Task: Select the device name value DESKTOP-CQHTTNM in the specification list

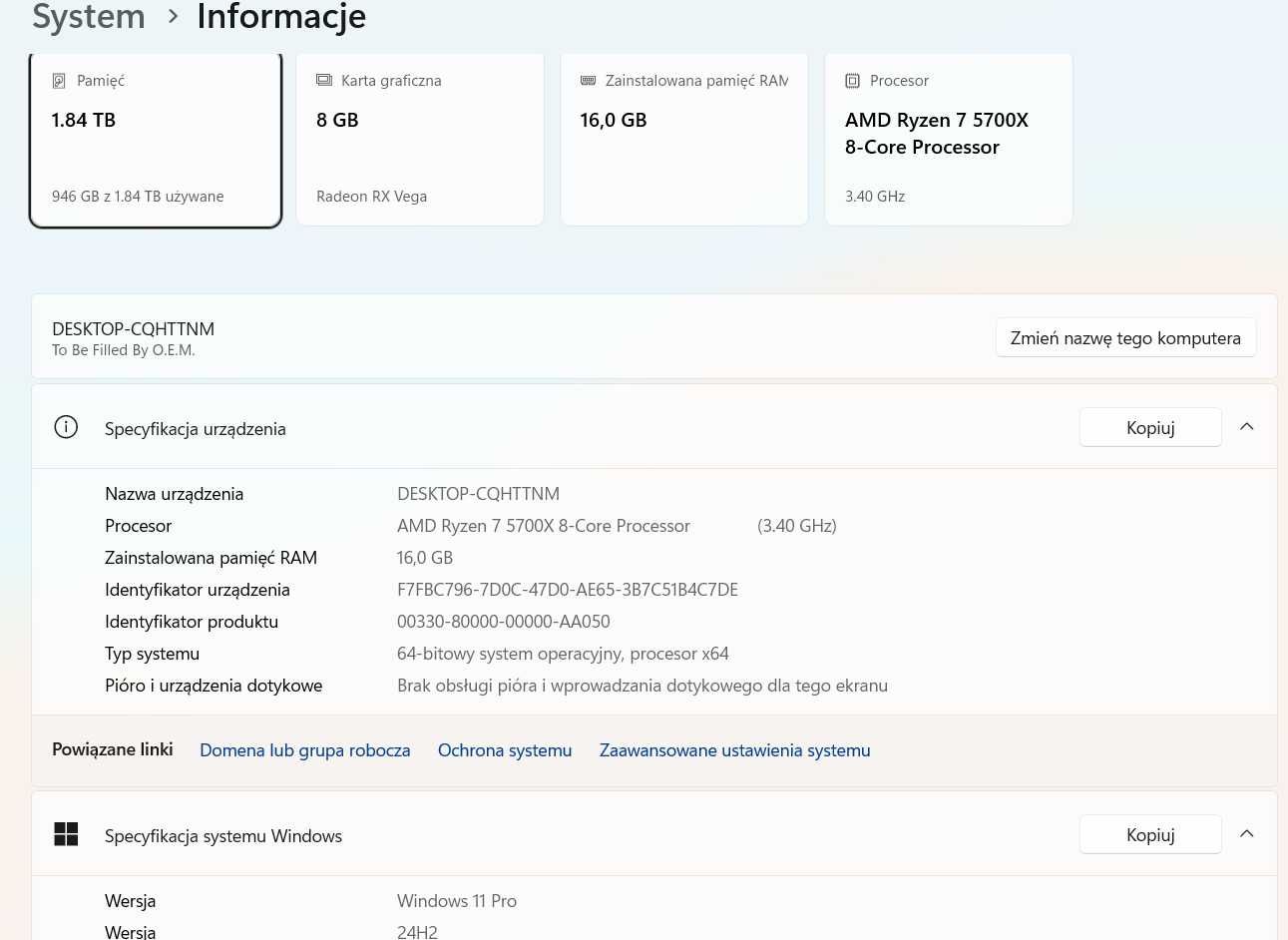Action: [x=478, y=494]
